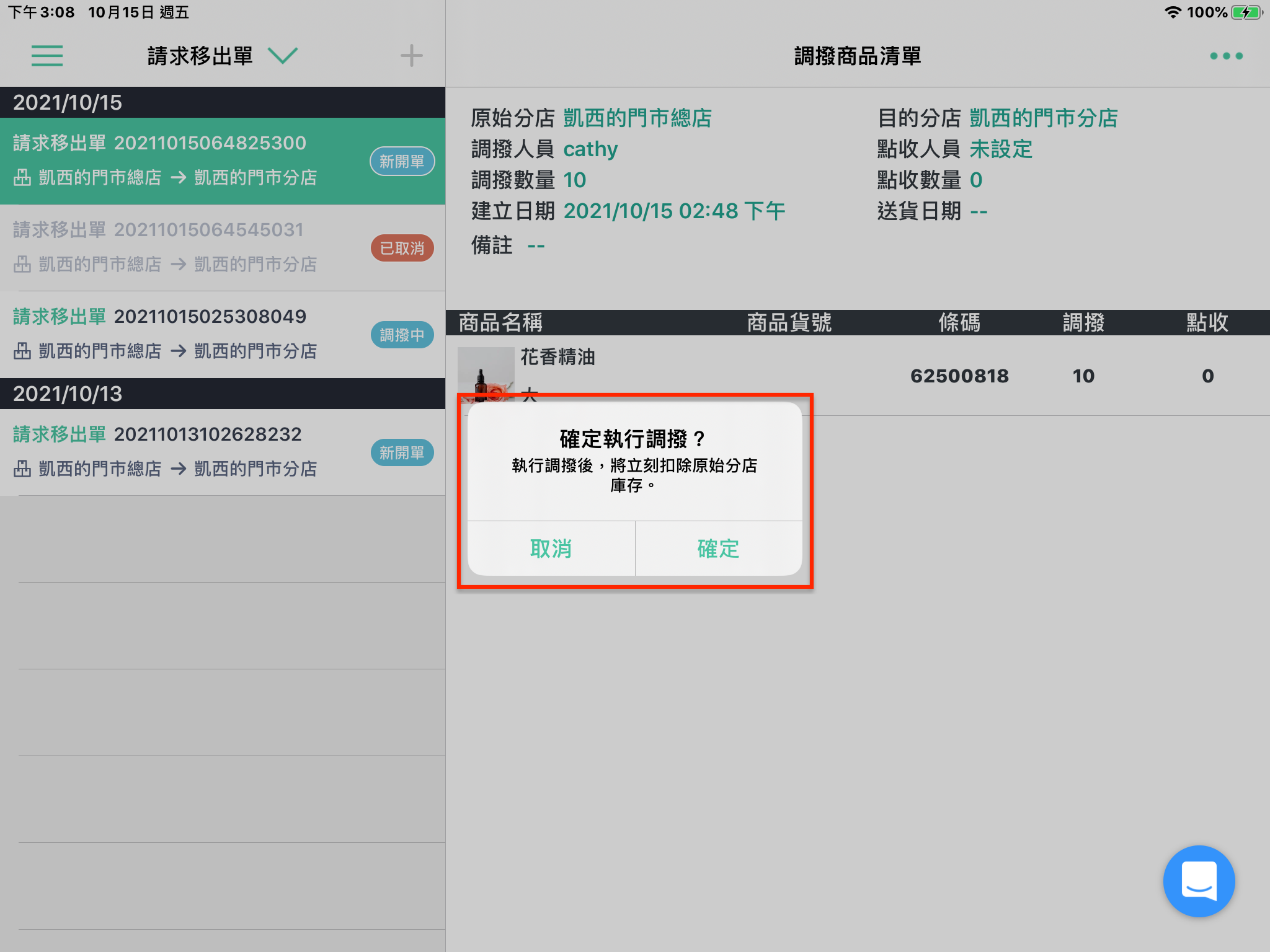Click the 調撥中 status badge
This screenshot has height=952, width=1270.
(x=402, y=335)
